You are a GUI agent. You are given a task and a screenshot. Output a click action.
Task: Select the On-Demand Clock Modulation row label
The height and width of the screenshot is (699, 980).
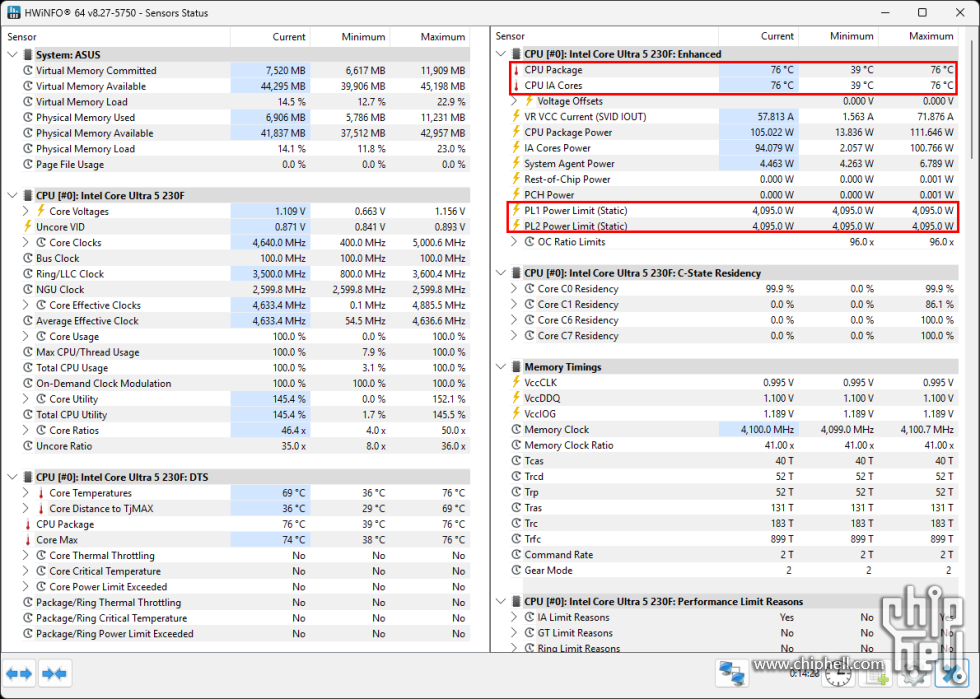(104, 383)
